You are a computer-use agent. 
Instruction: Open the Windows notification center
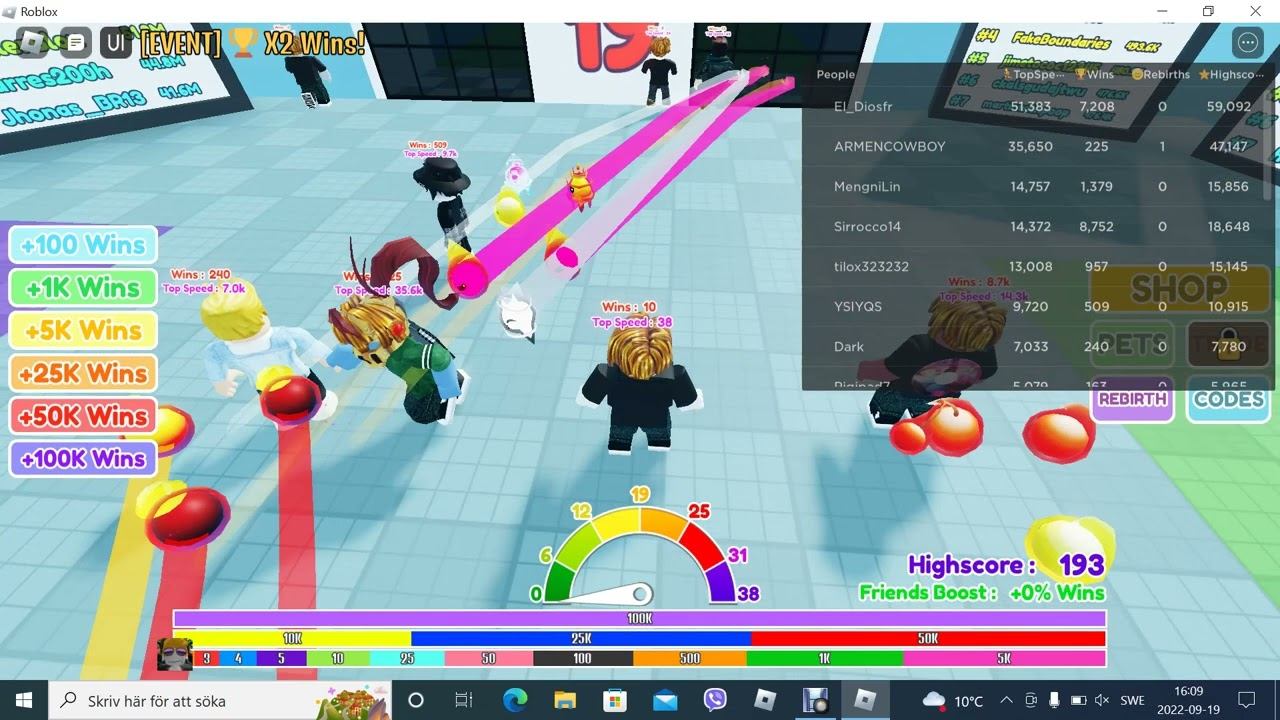pos(1247,700)
